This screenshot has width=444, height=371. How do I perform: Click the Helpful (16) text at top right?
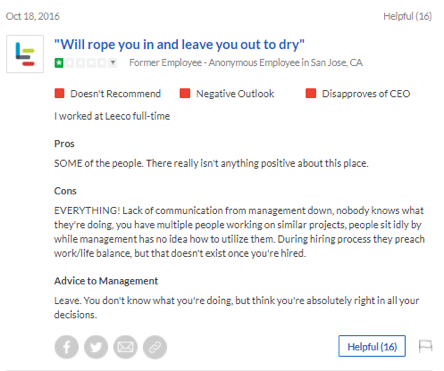407,16
